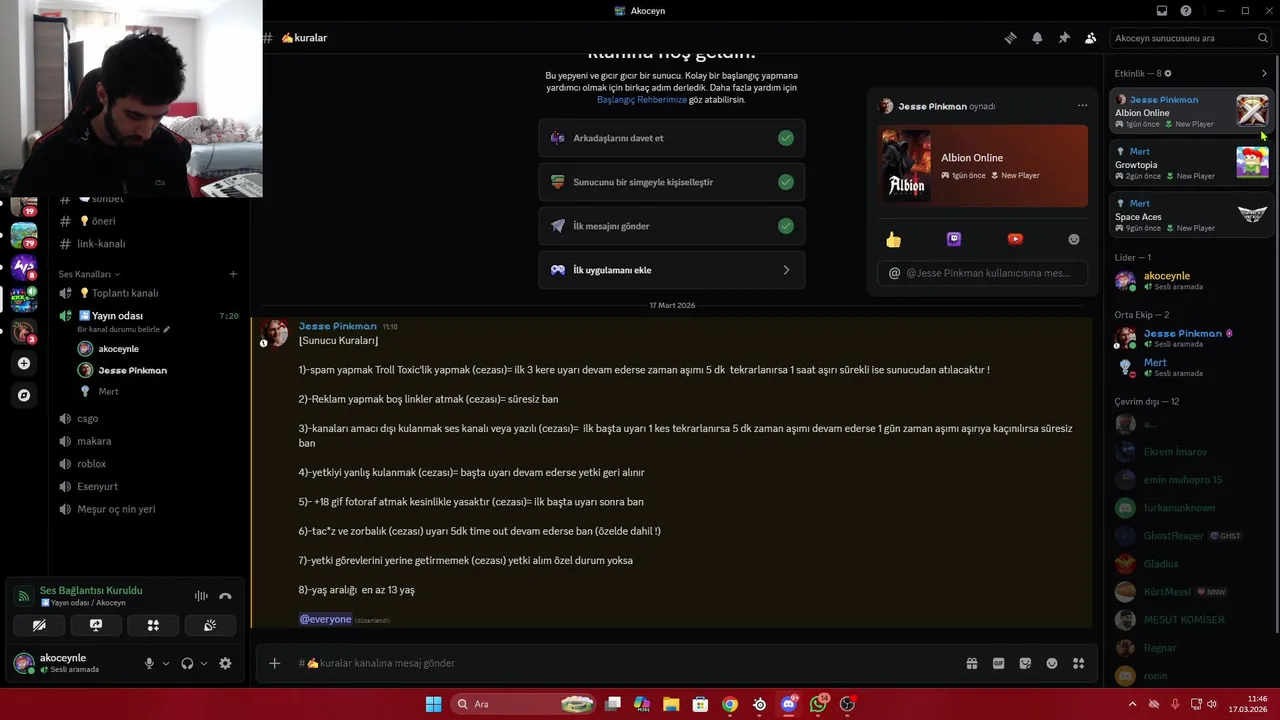Open akoceynle user profile panel
Image resolution: width=1280 pixels, height=720 pixels.
[70, 663]
